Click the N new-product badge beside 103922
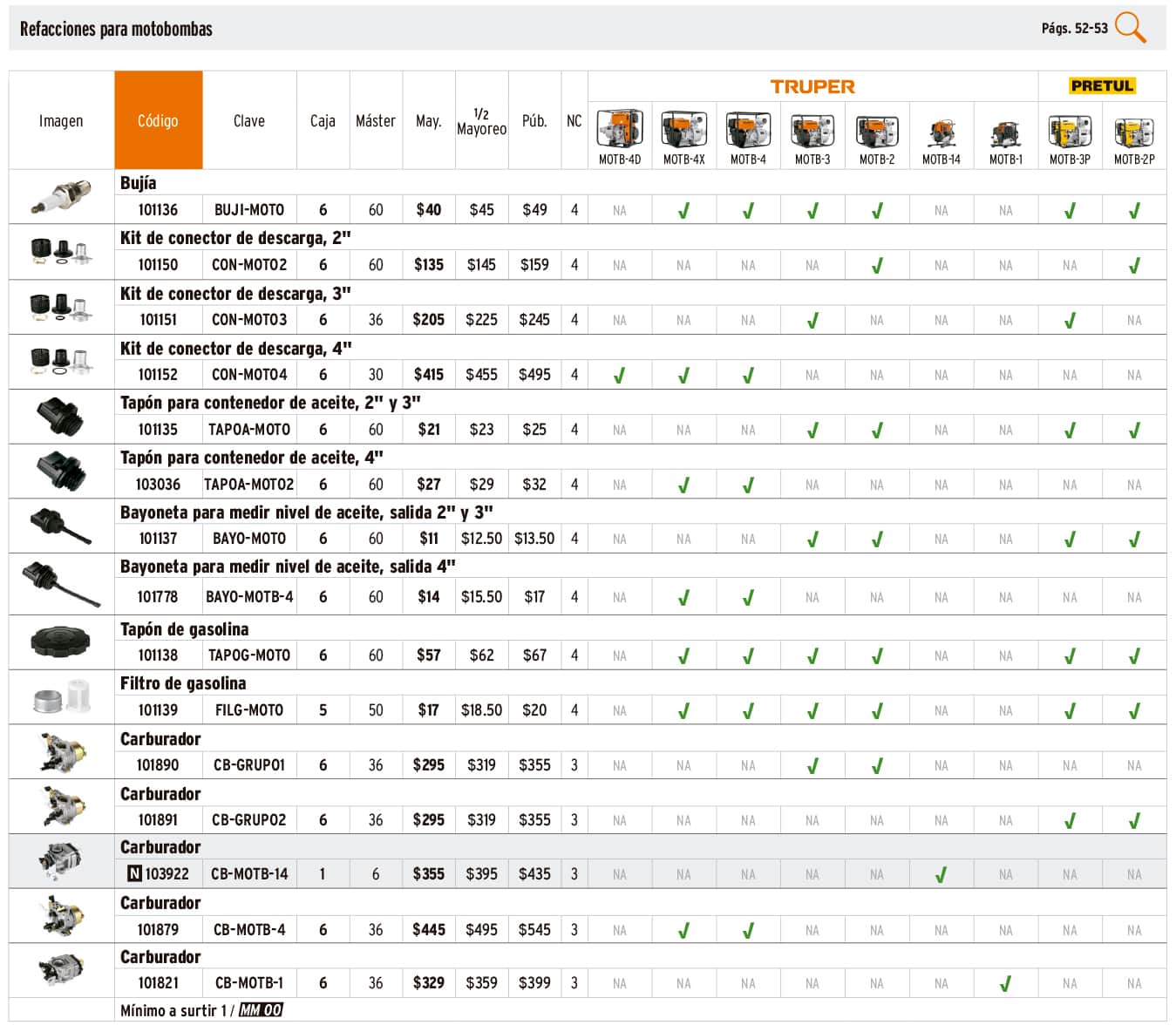The height and width of the screenshot is (1025, 1176). click(134, 873)
